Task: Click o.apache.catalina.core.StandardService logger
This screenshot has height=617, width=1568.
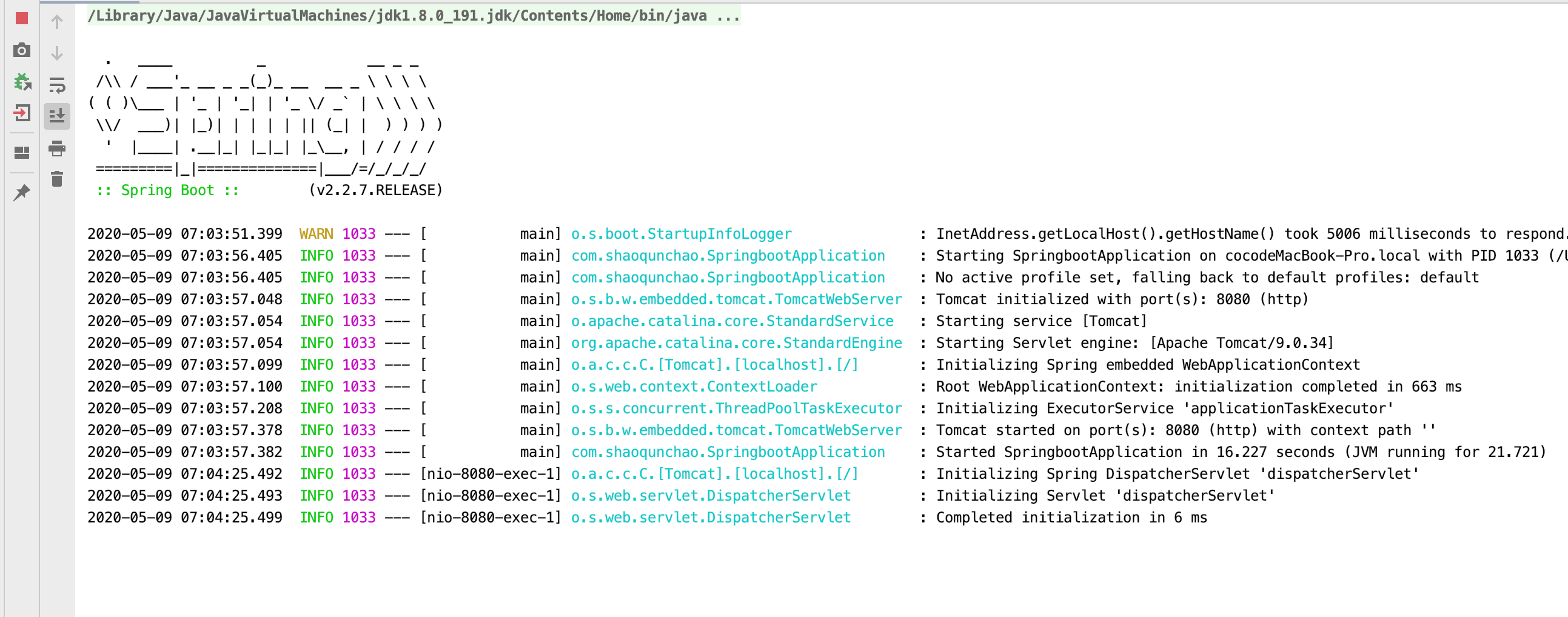Action: tap(732, 321)
